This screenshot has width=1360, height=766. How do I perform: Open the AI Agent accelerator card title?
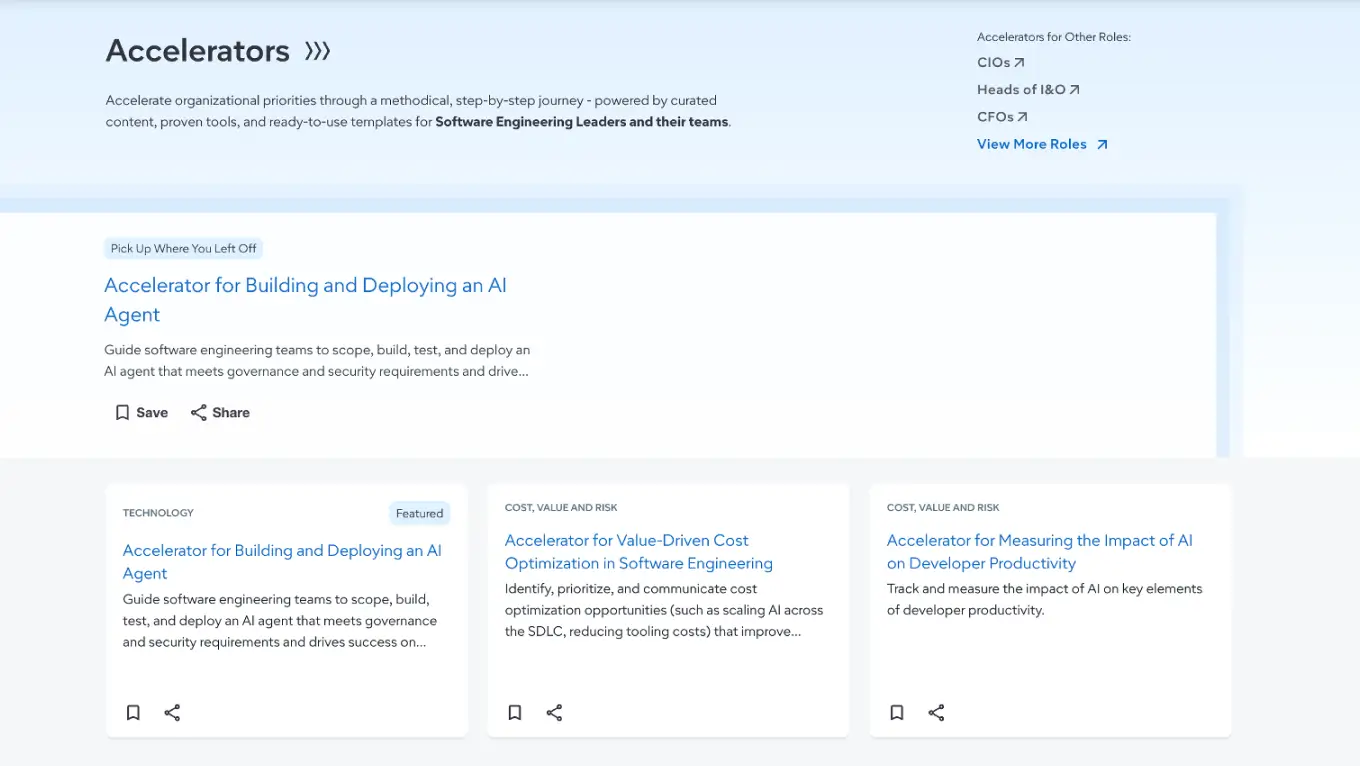coord(282,562)
